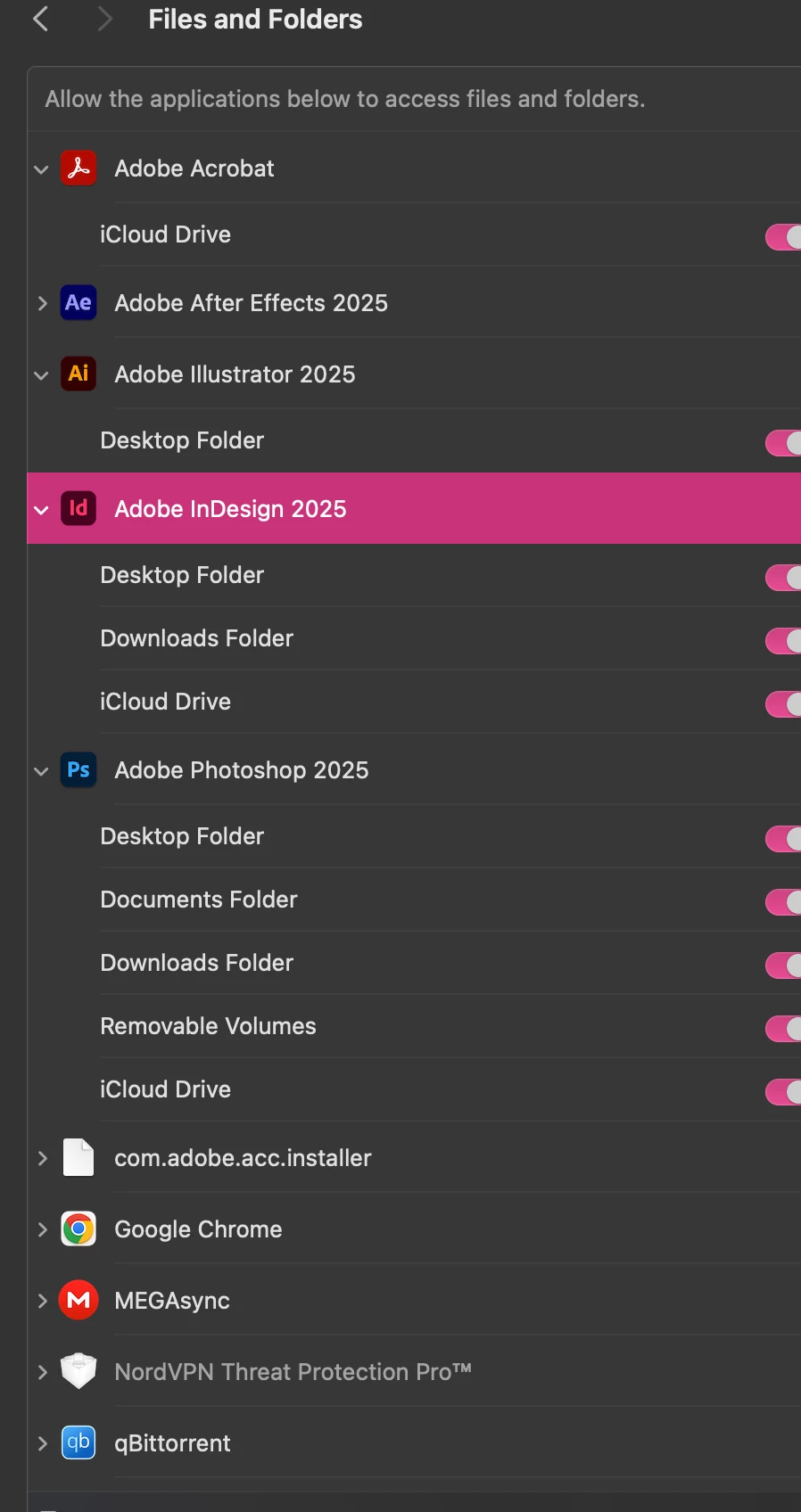Select the Google Chrome label
801x1512 pixels.
[x=198, y=1229]
